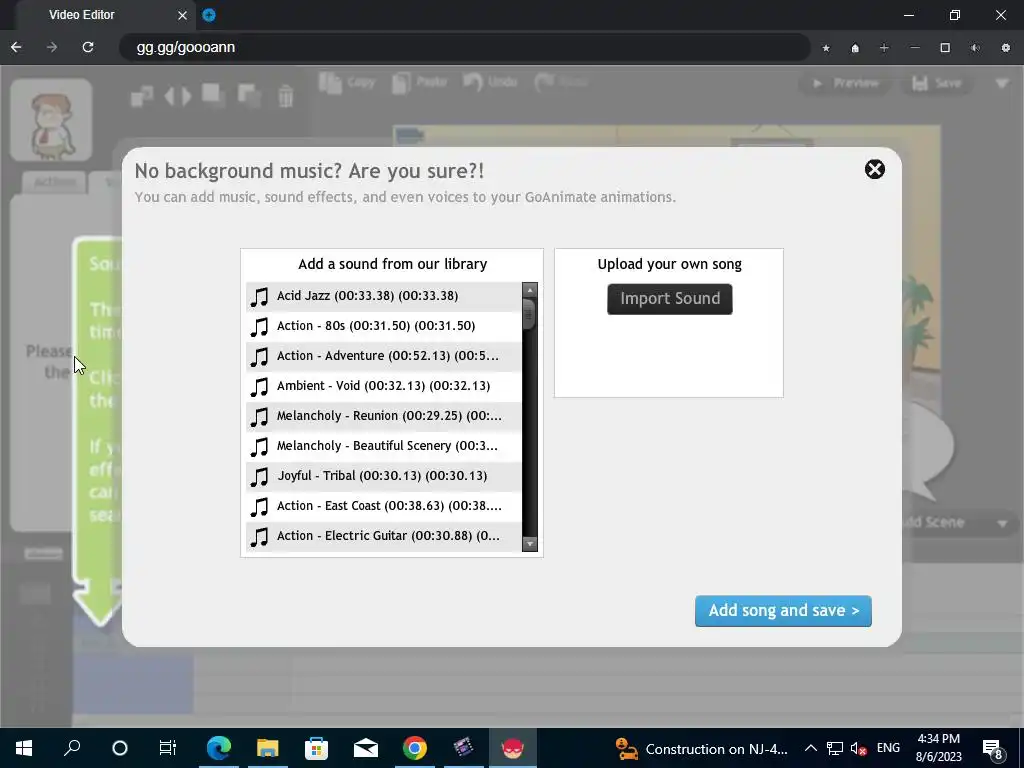Close the Video Editor tab
The height and width of the screenshot is (768, 1024).
(x=182, y=15)
